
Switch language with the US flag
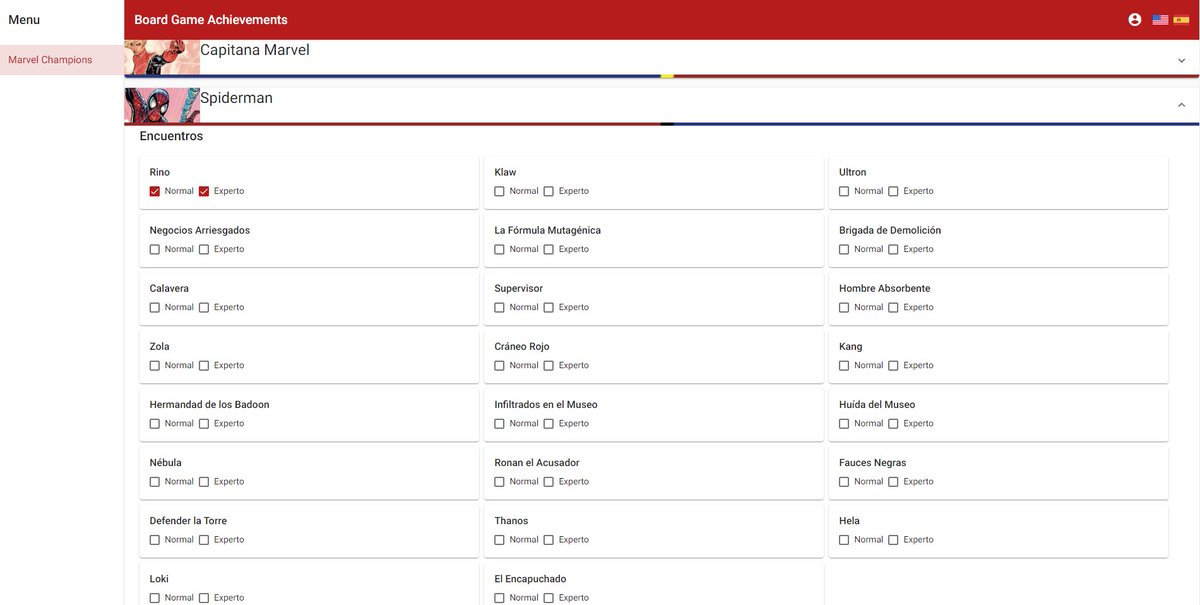tap(1160, 19)
